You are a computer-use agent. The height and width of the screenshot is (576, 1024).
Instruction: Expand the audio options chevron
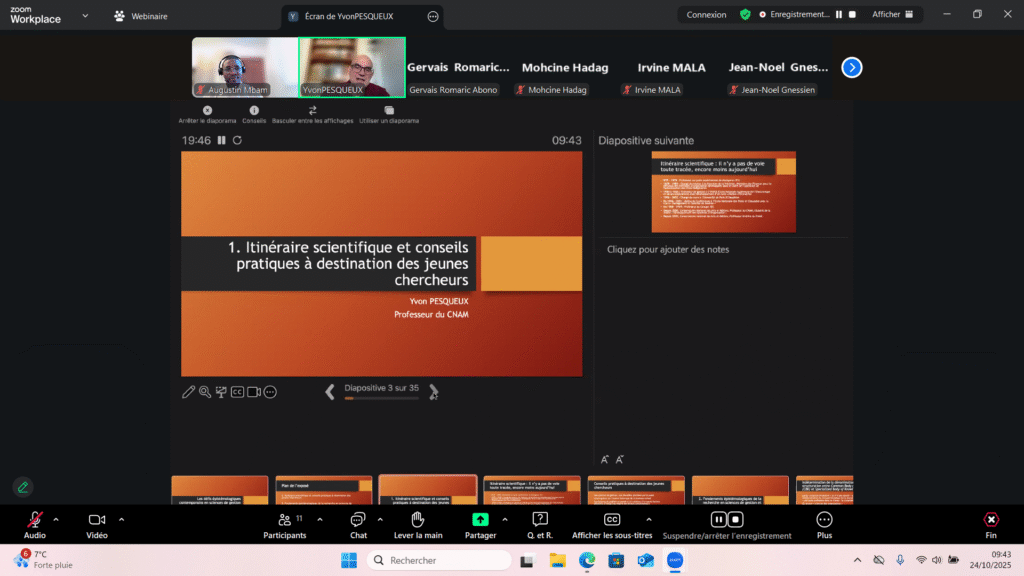click(x=56, y=519)
